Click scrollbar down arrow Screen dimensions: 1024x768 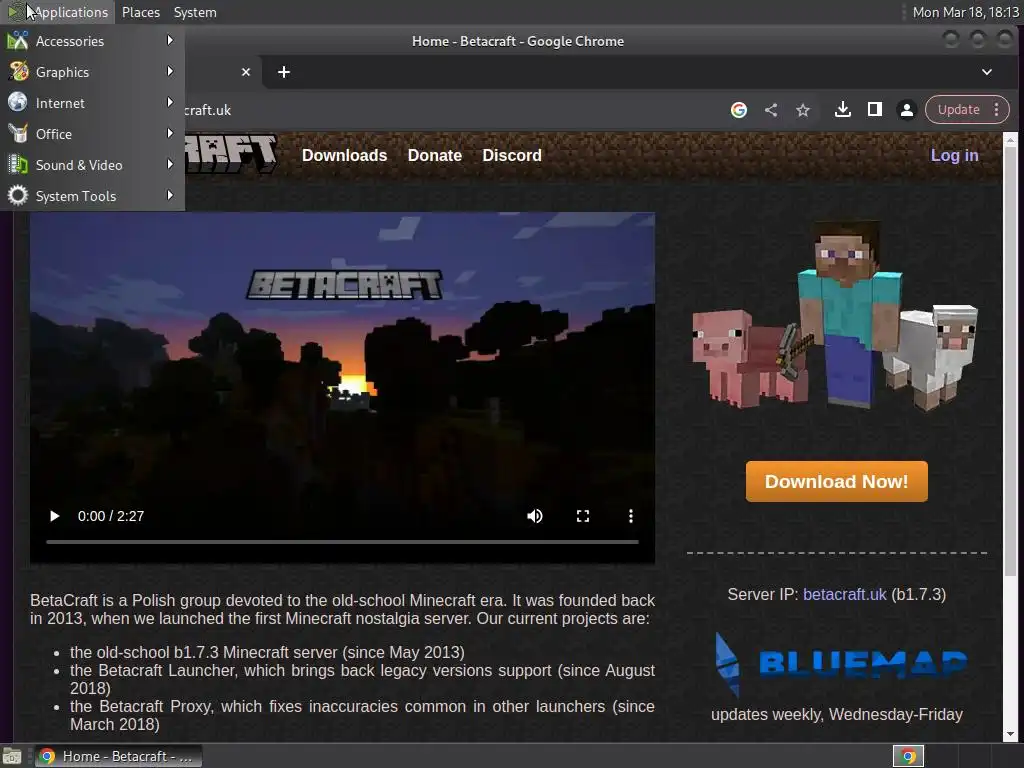point(1010,733)
